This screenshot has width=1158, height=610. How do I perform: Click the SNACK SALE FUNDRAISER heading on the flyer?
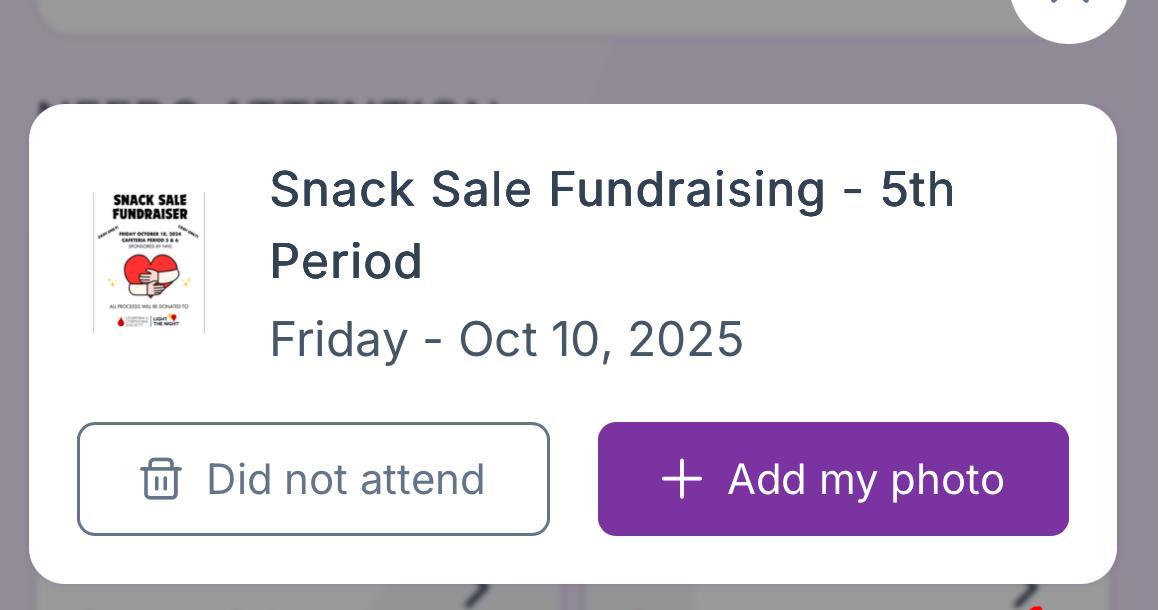point(150,207)
